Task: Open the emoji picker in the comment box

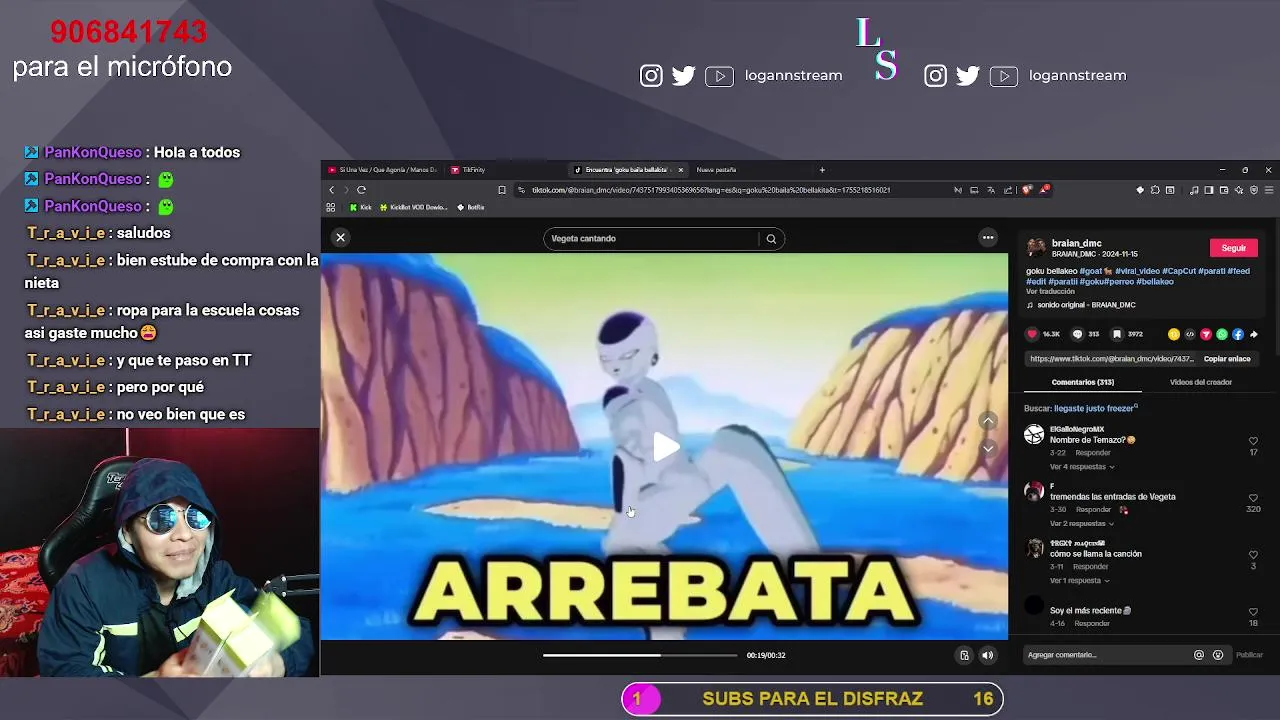Action: click(1218, 655)
